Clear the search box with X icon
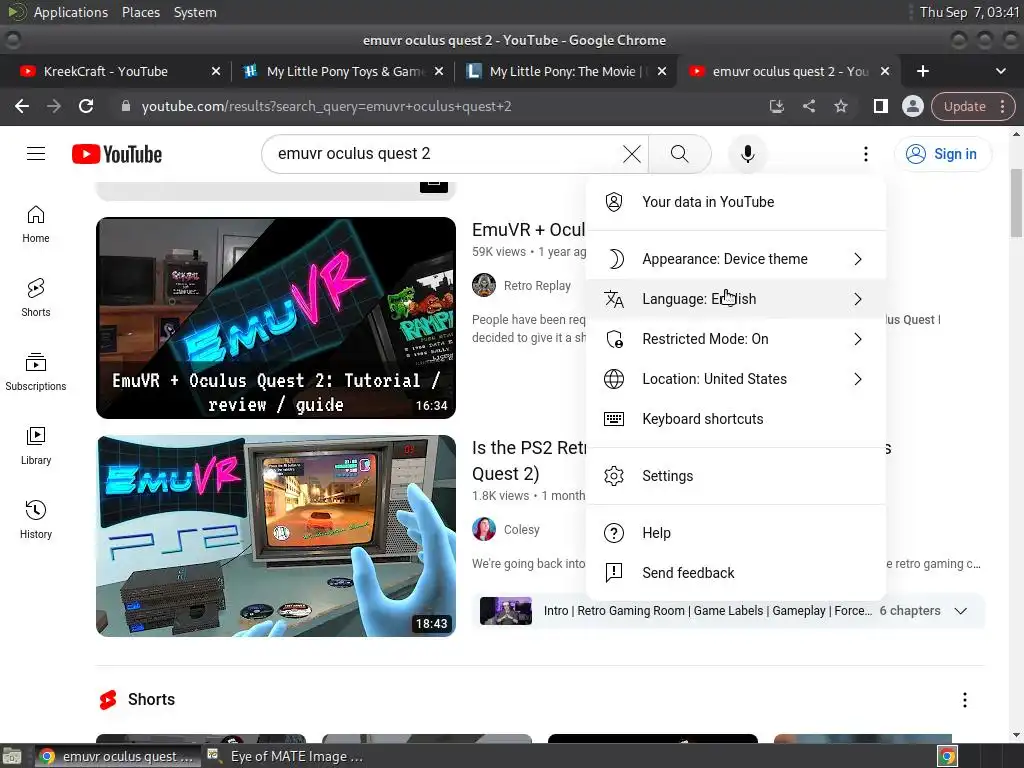 [632, 154]
